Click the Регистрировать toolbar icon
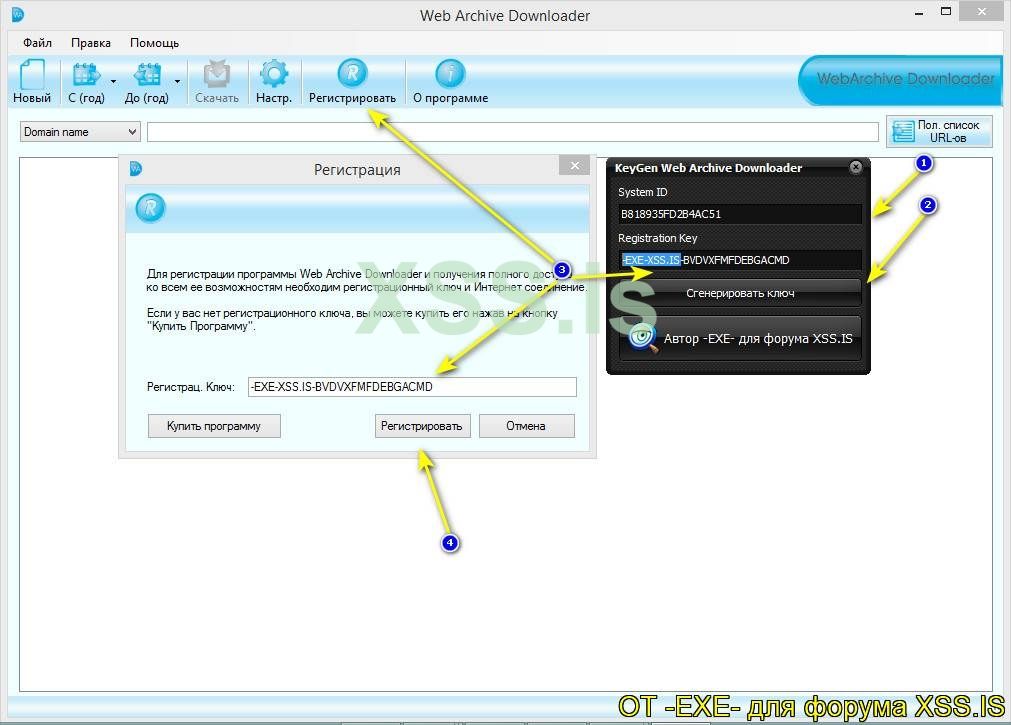1011x725 pixels. pyautogui.click(x=352, y=73)
